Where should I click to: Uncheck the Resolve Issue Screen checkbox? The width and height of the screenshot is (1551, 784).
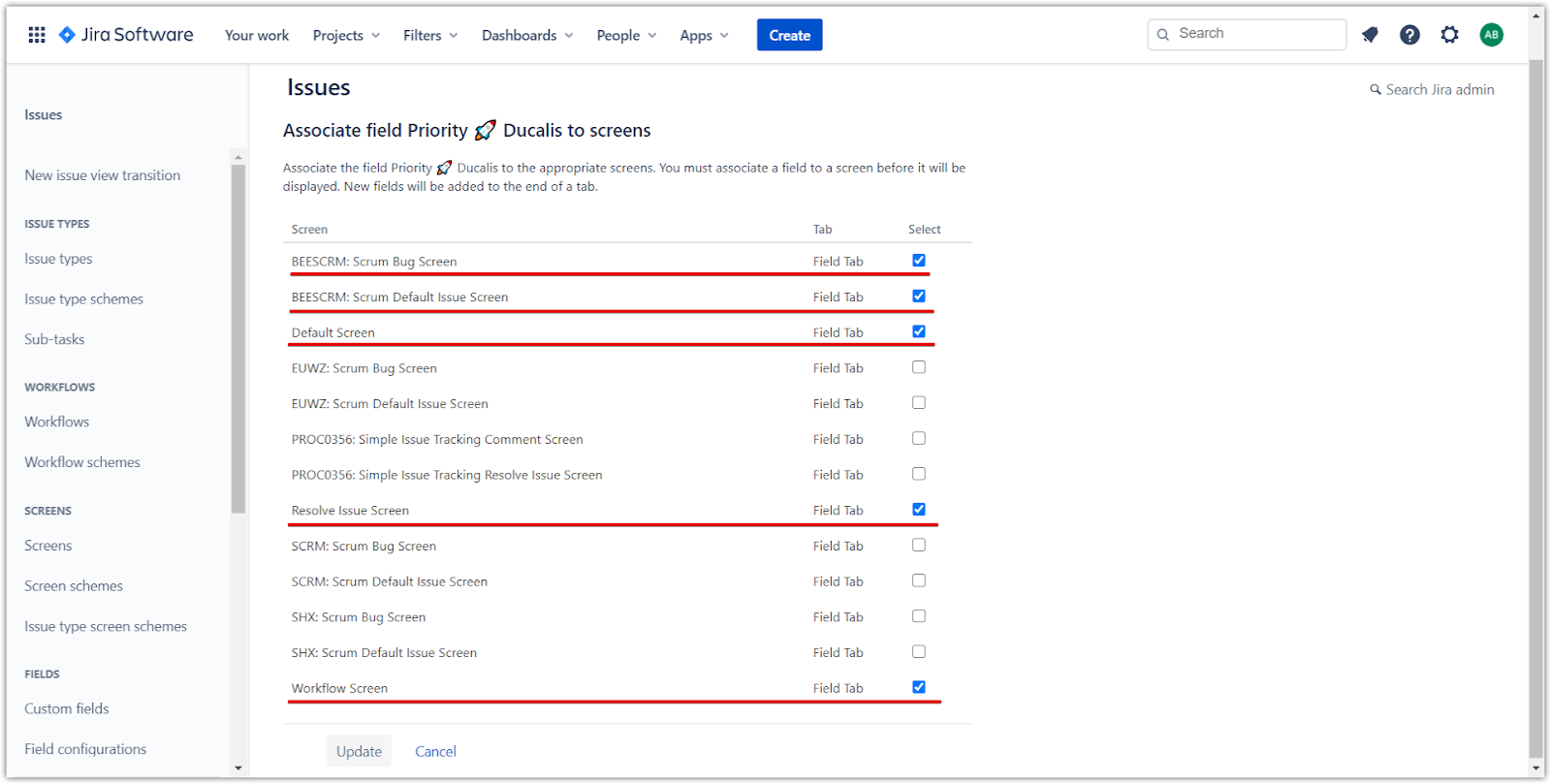pos(919,510)
